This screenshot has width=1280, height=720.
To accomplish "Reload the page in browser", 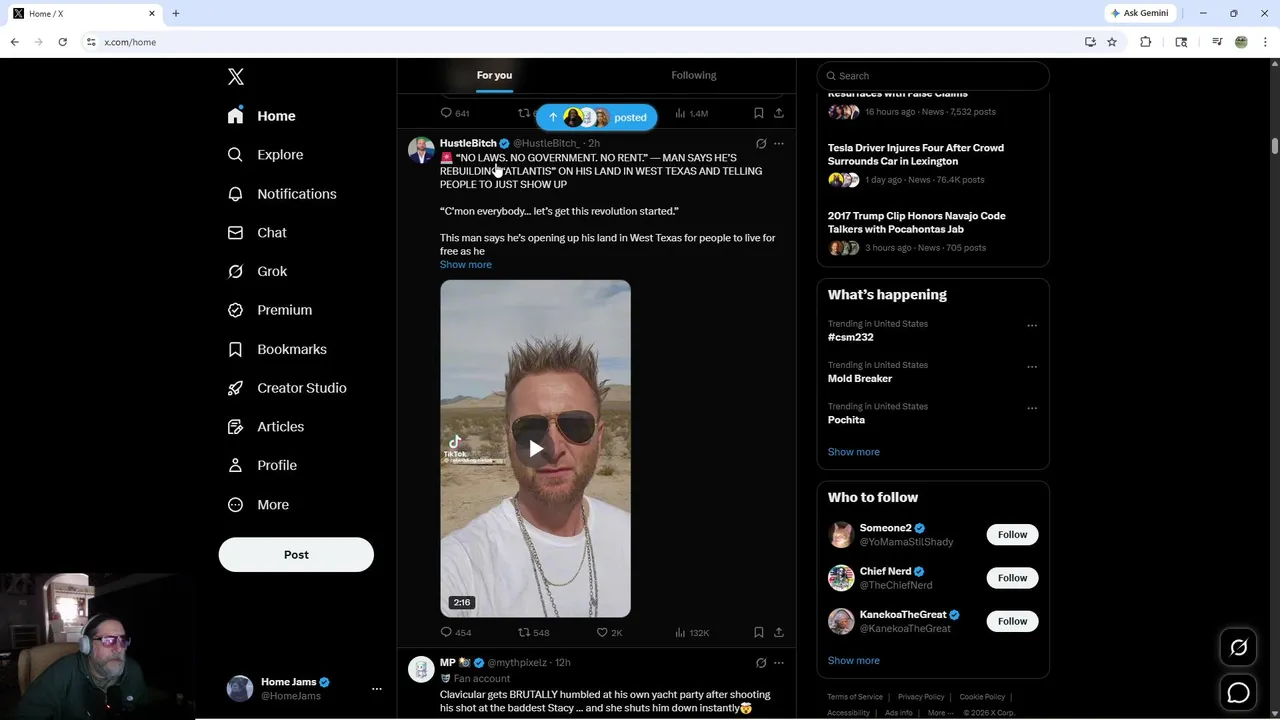I will click(x=62, y=42).
